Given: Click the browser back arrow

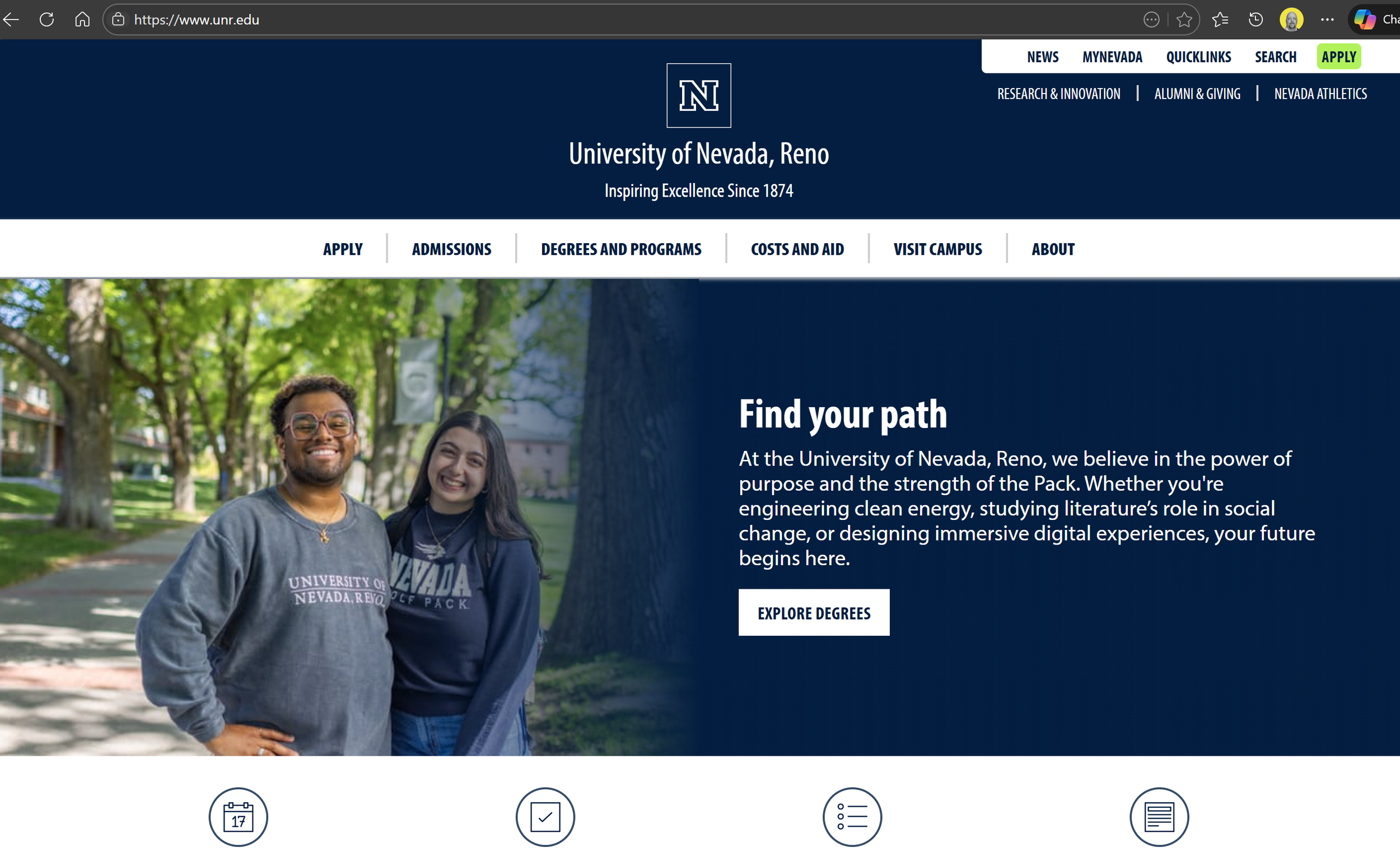Looking at the screenshot, I should click(11, 20).
